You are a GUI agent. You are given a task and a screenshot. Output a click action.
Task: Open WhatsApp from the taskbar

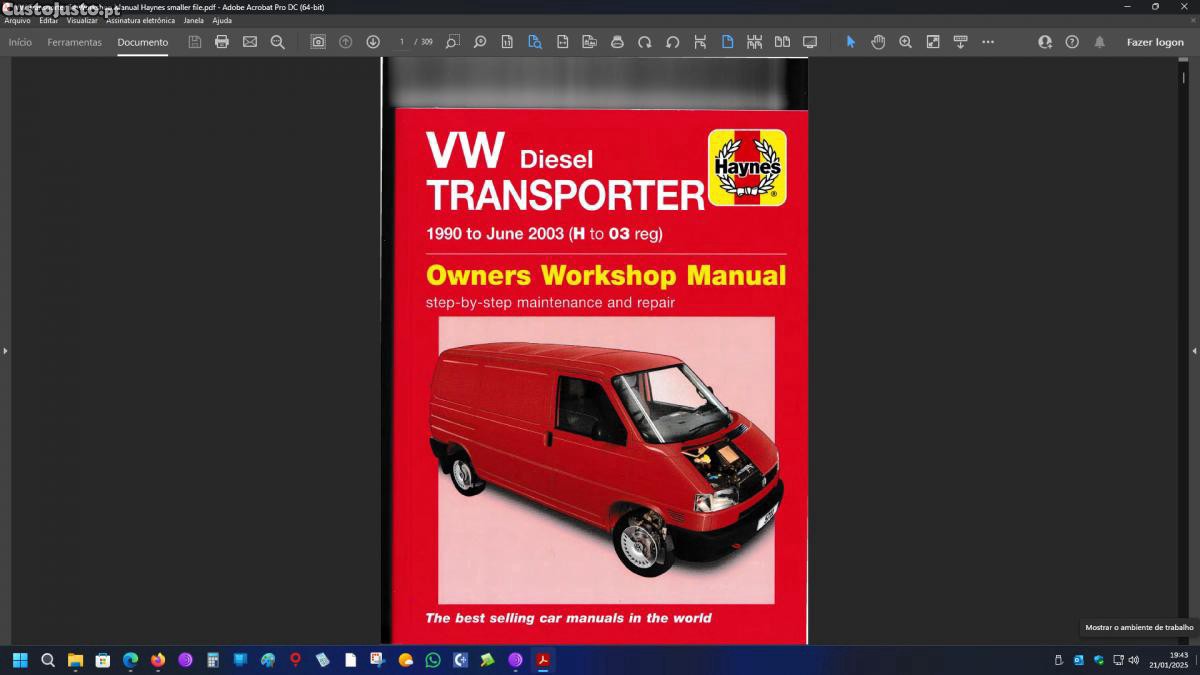(433, 660)
